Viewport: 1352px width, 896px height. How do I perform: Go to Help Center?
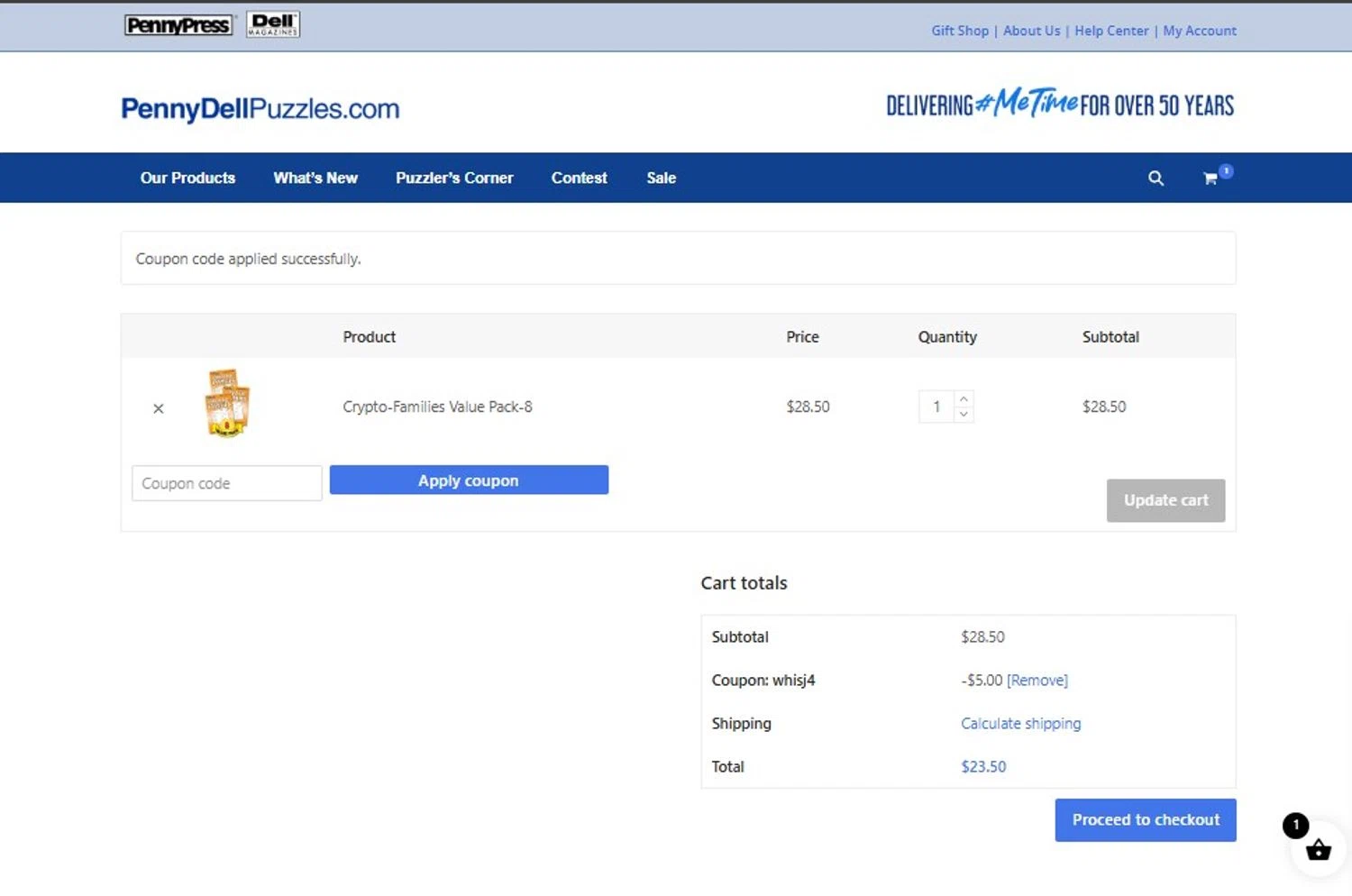coord(1111,31)
